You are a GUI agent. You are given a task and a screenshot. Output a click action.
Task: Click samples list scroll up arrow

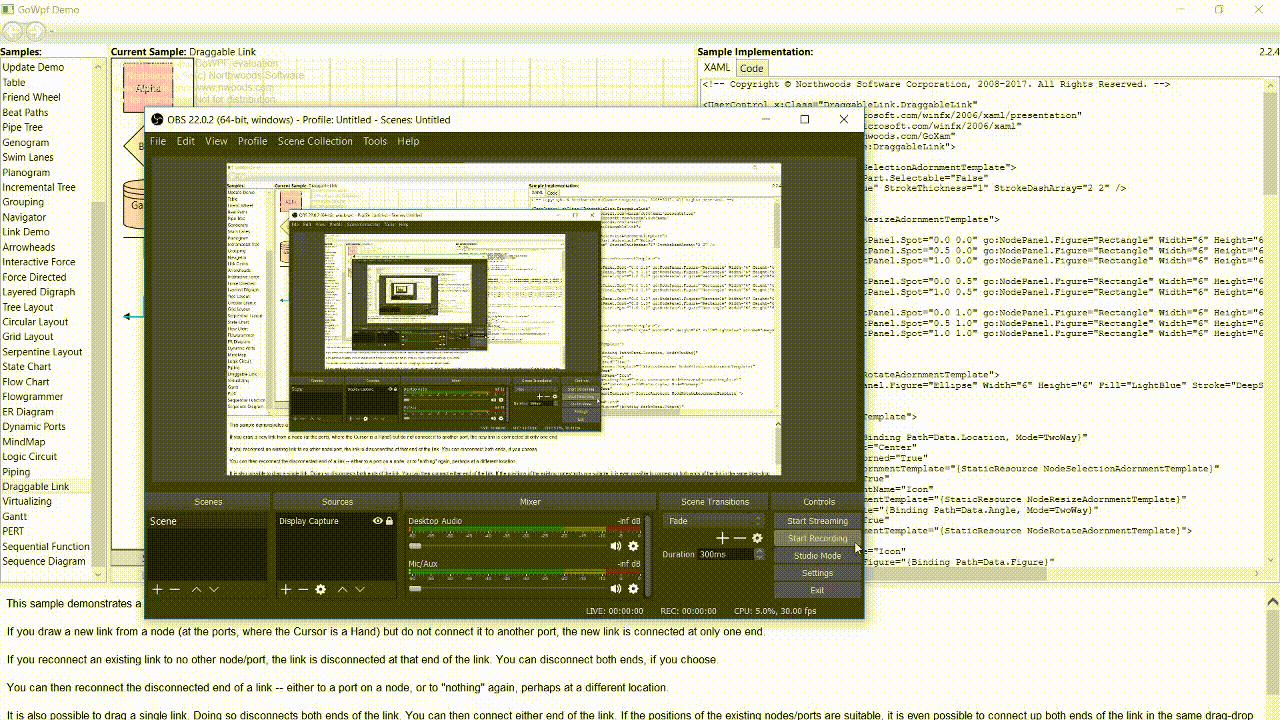tap(98, 66)
